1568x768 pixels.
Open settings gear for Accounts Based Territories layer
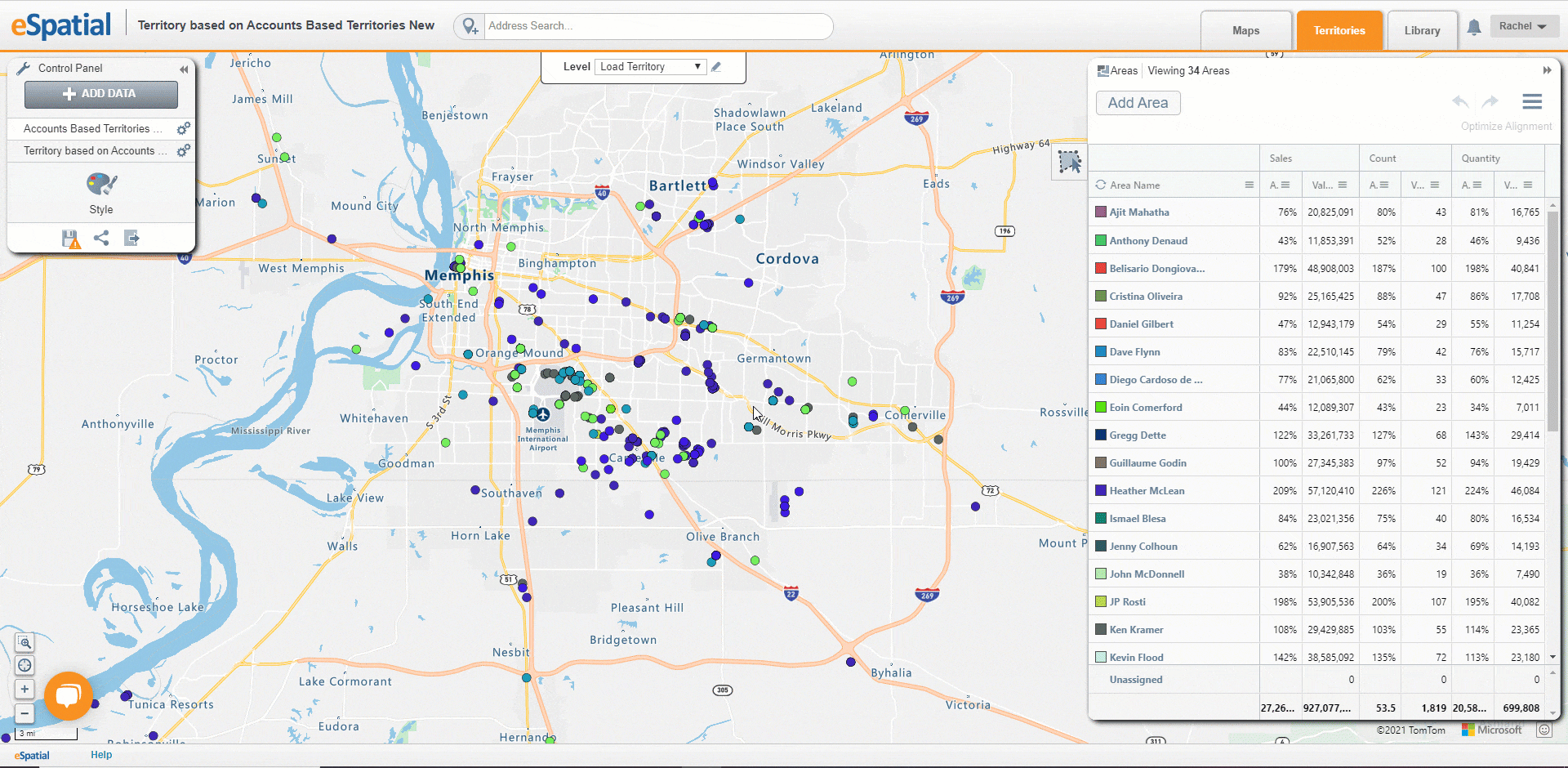(x=184, y=128)
